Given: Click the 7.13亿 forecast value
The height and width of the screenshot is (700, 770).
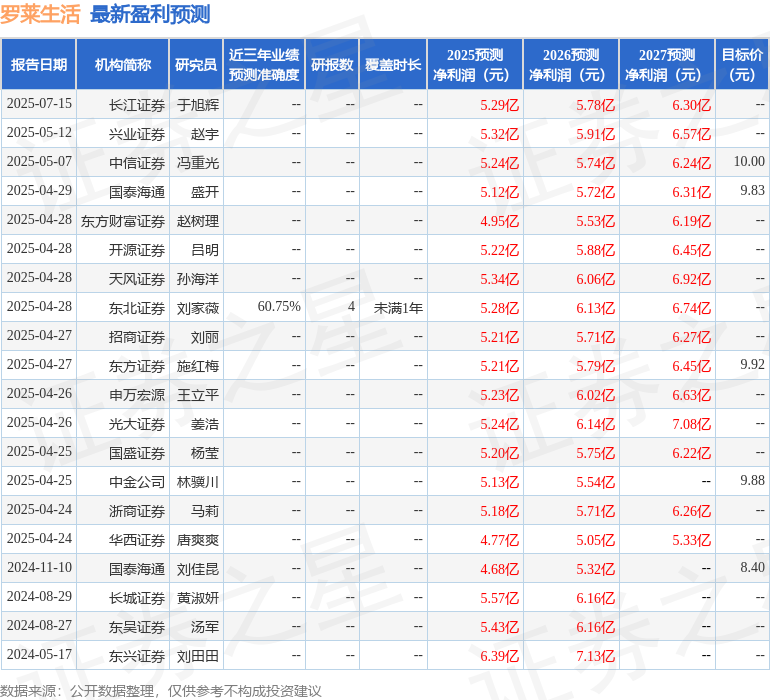Looking at the screenshot, I should pyautogui.click(x=596, y=656).
